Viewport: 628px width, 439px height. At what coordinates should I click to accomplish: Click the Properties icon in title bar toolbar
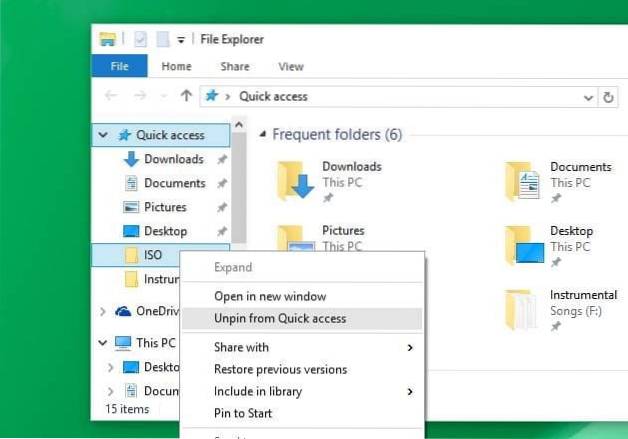coord(139,40)
